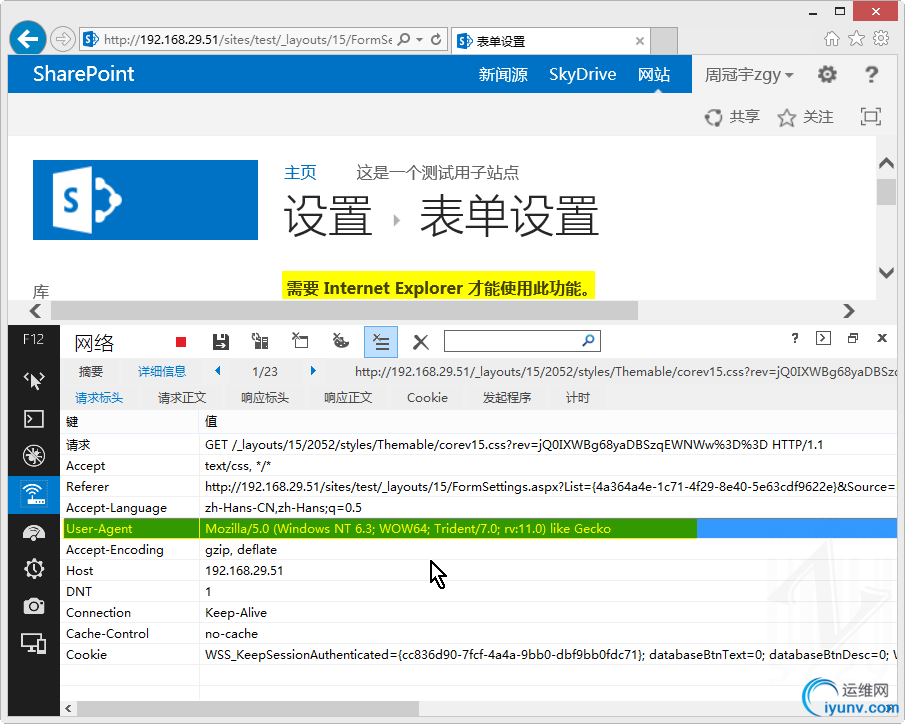Open the SkyDrive link
The image size is (905, 724).
[582, 74]
